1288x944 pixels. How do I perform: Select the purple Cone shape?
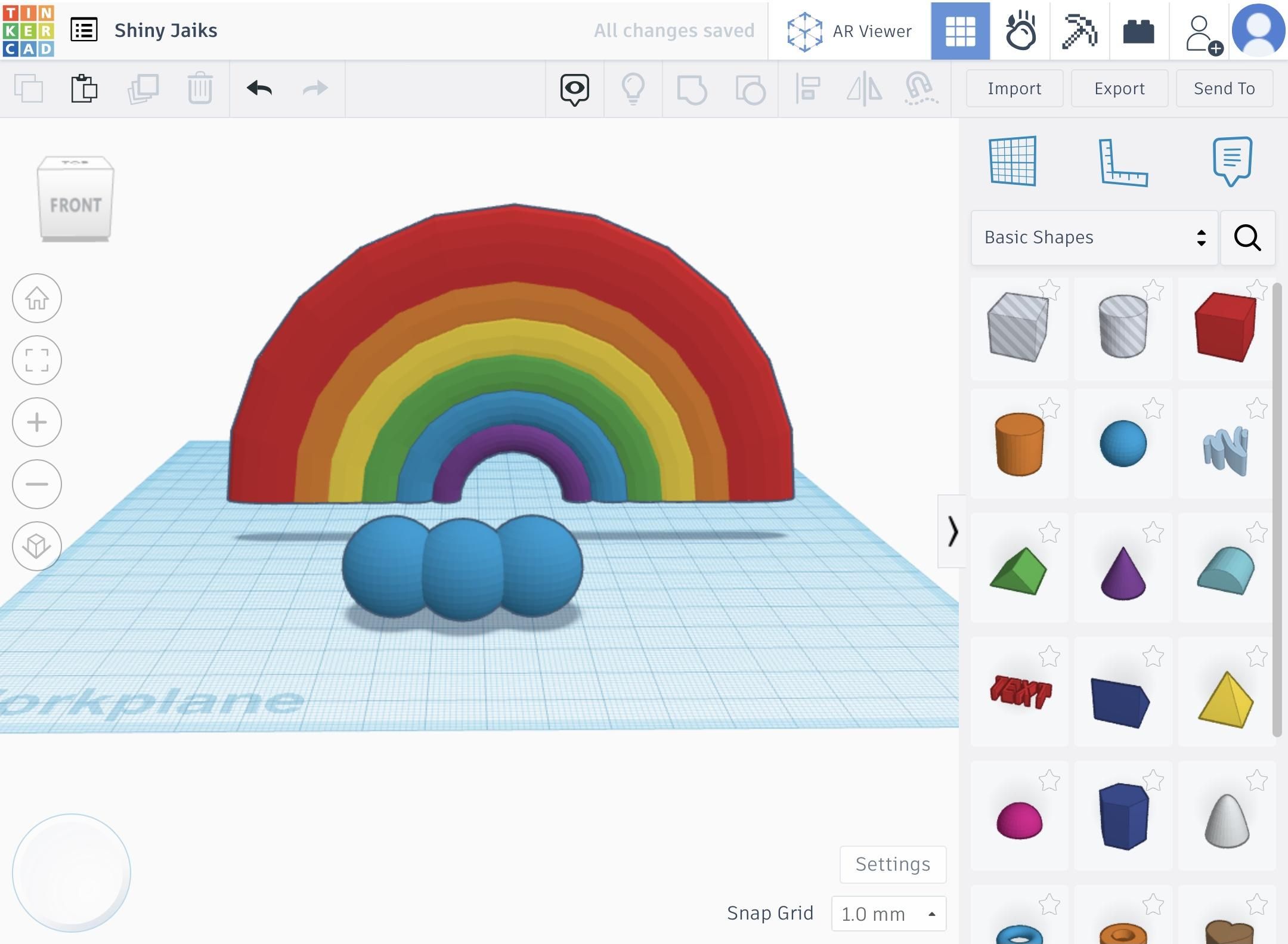click(x=1123, y=572)
